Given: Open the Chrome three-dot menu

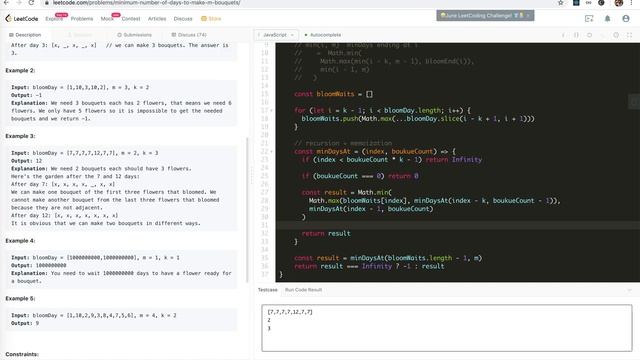Looking at the screenshot, I should pos(631,2).
